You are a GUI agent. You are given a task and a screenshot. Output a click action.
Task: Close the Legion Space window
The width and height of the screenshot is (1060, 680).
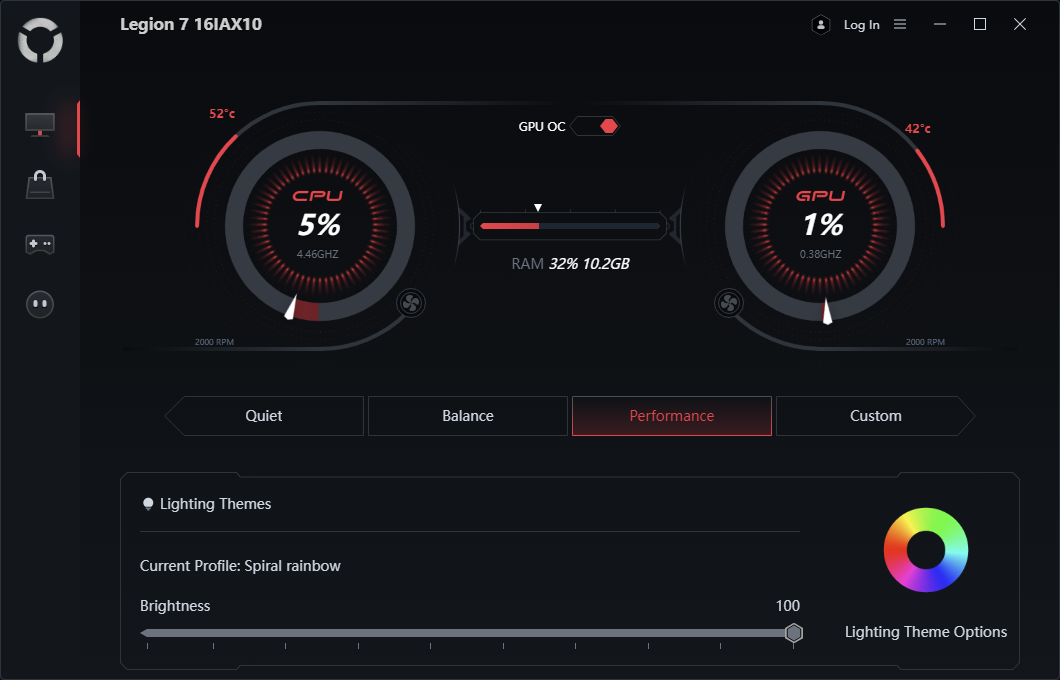coord(1019,24)
